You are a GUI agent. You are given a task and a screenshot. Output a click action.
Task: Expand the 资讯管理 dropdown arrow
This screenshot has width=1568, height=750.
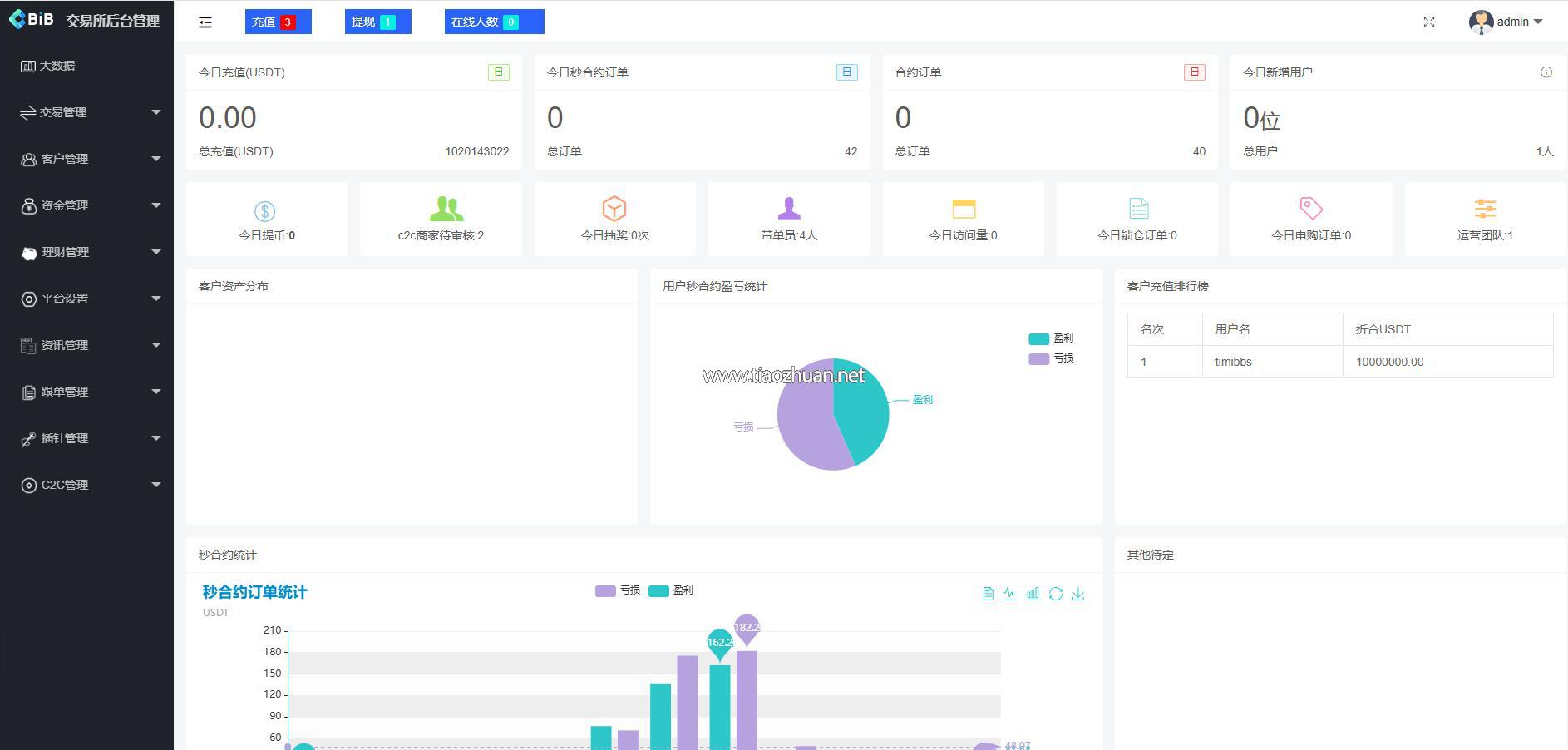click(156, 345)
